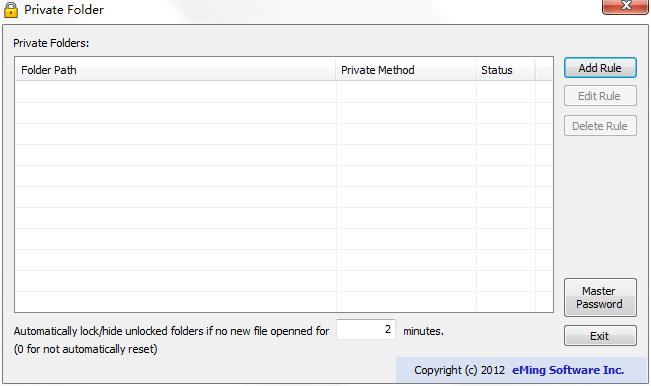
Task: Close the Private Folder window
Action: (625, 6)
